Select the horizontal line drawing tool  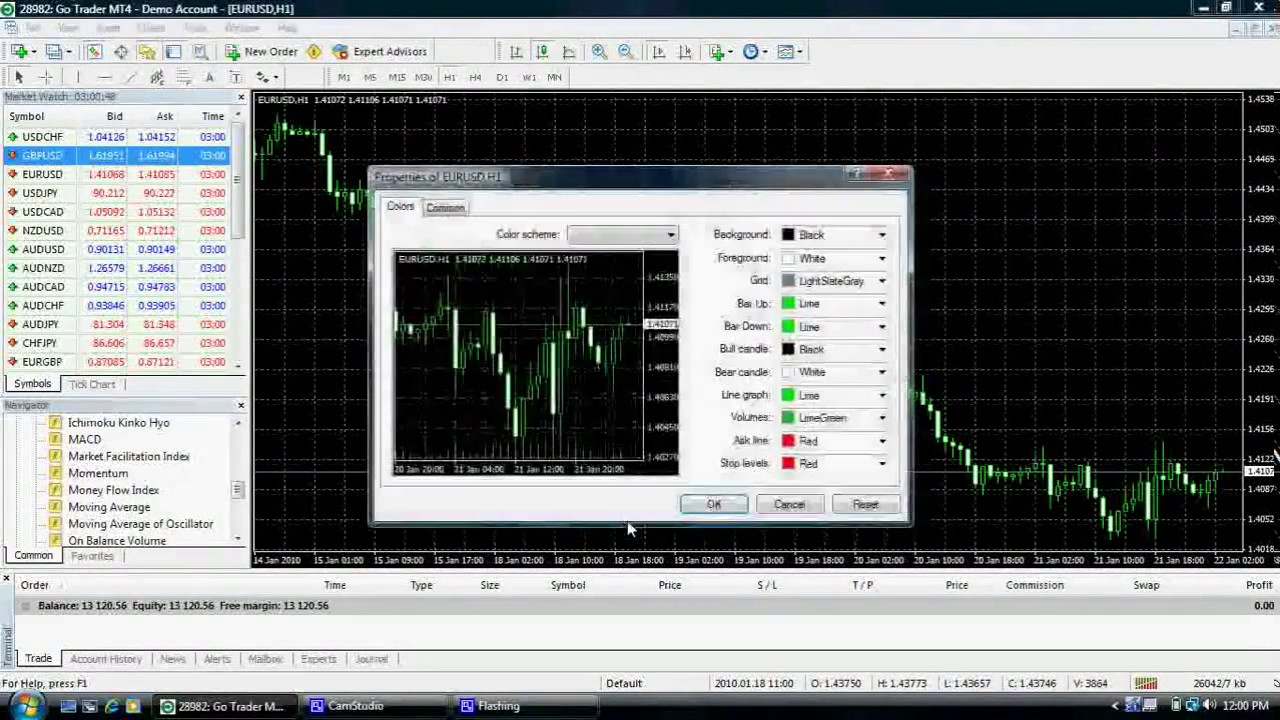pyautogui.click(x=104, y=77)
